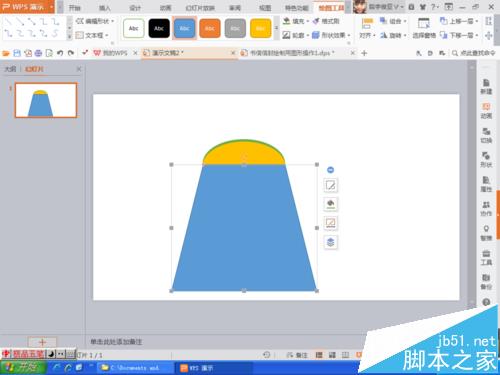Apply the white outlined Abc shape style
Viewport: 500px width, 375px height.
point(134,28)
